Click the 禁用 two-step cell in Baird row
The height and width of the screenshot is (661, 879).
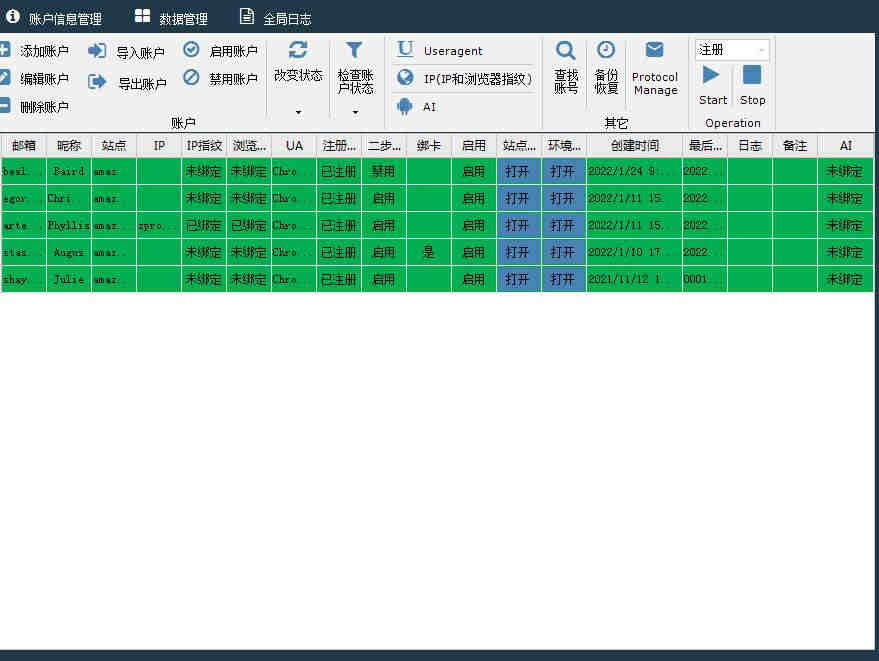384,171
